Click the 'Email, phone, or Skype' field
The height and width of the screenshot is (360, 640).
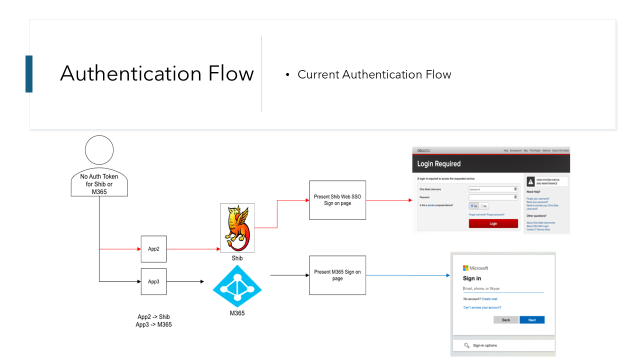point(503,289)
